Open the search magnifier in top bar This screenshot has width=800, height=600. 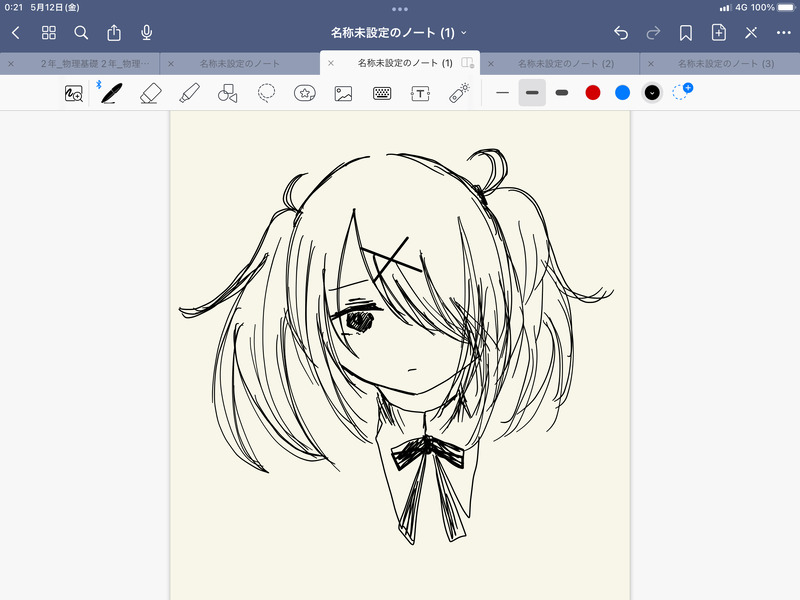pos(81,33)
